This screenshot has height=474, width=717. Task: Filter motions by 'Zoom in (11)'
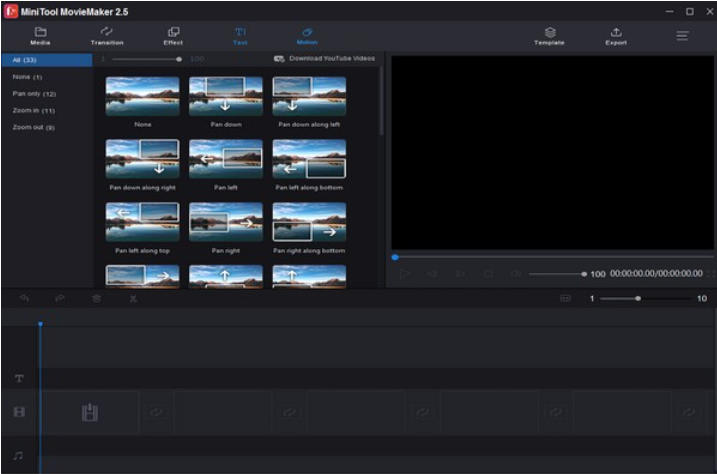(34, 110)
